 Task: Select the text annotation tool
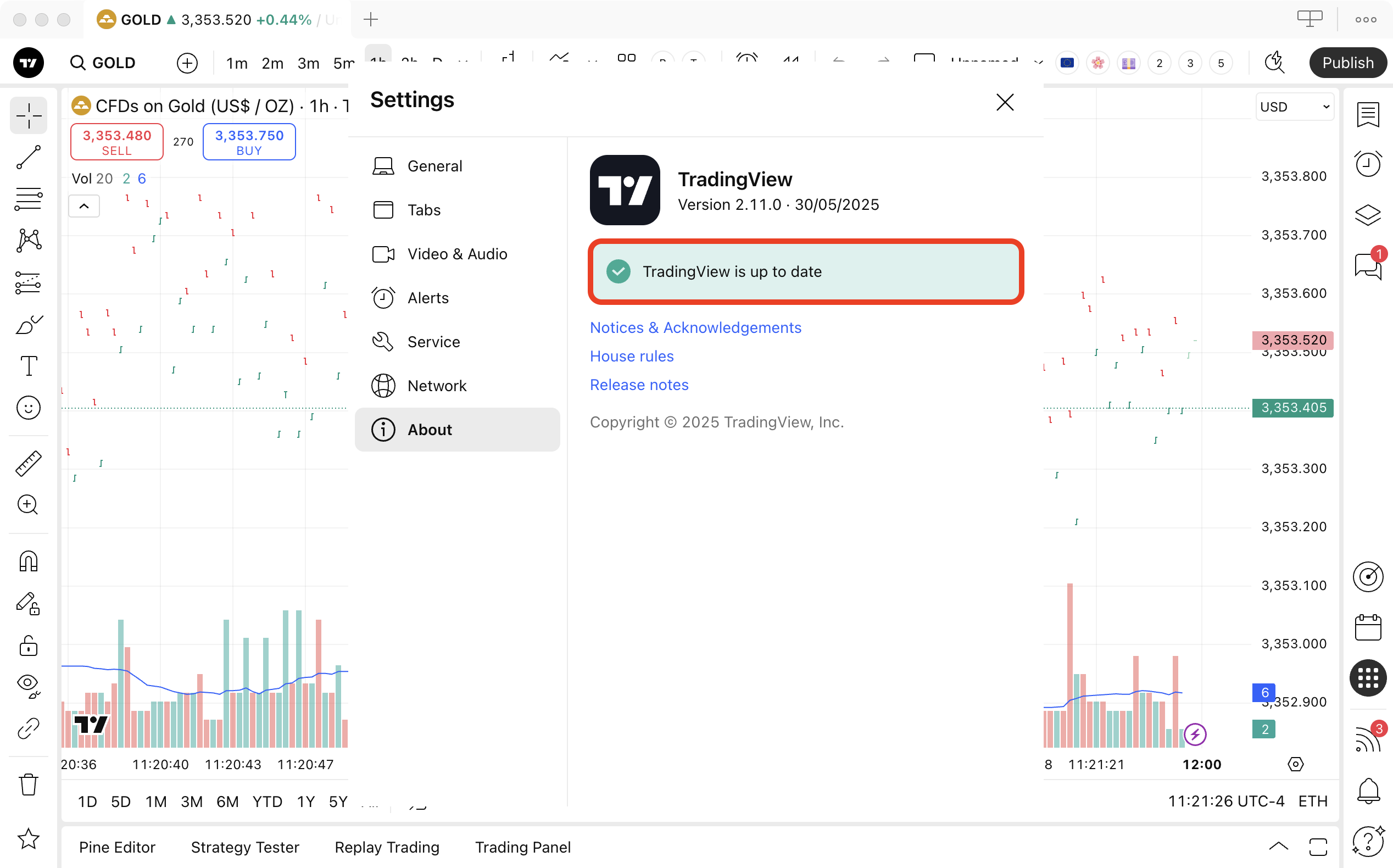click(28, 366)
